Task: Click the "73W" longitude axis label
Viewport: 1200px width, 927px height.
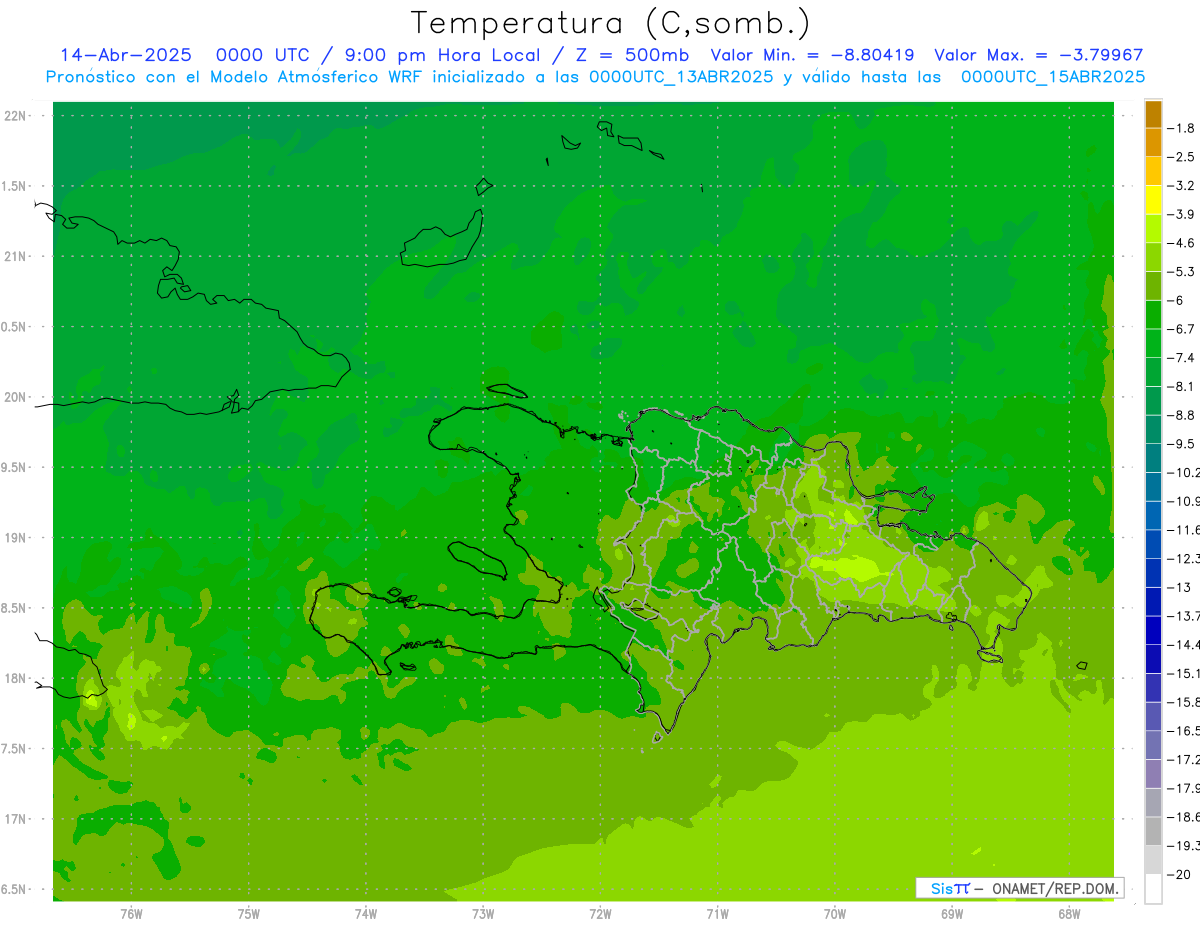Action: tap(483, 913)
